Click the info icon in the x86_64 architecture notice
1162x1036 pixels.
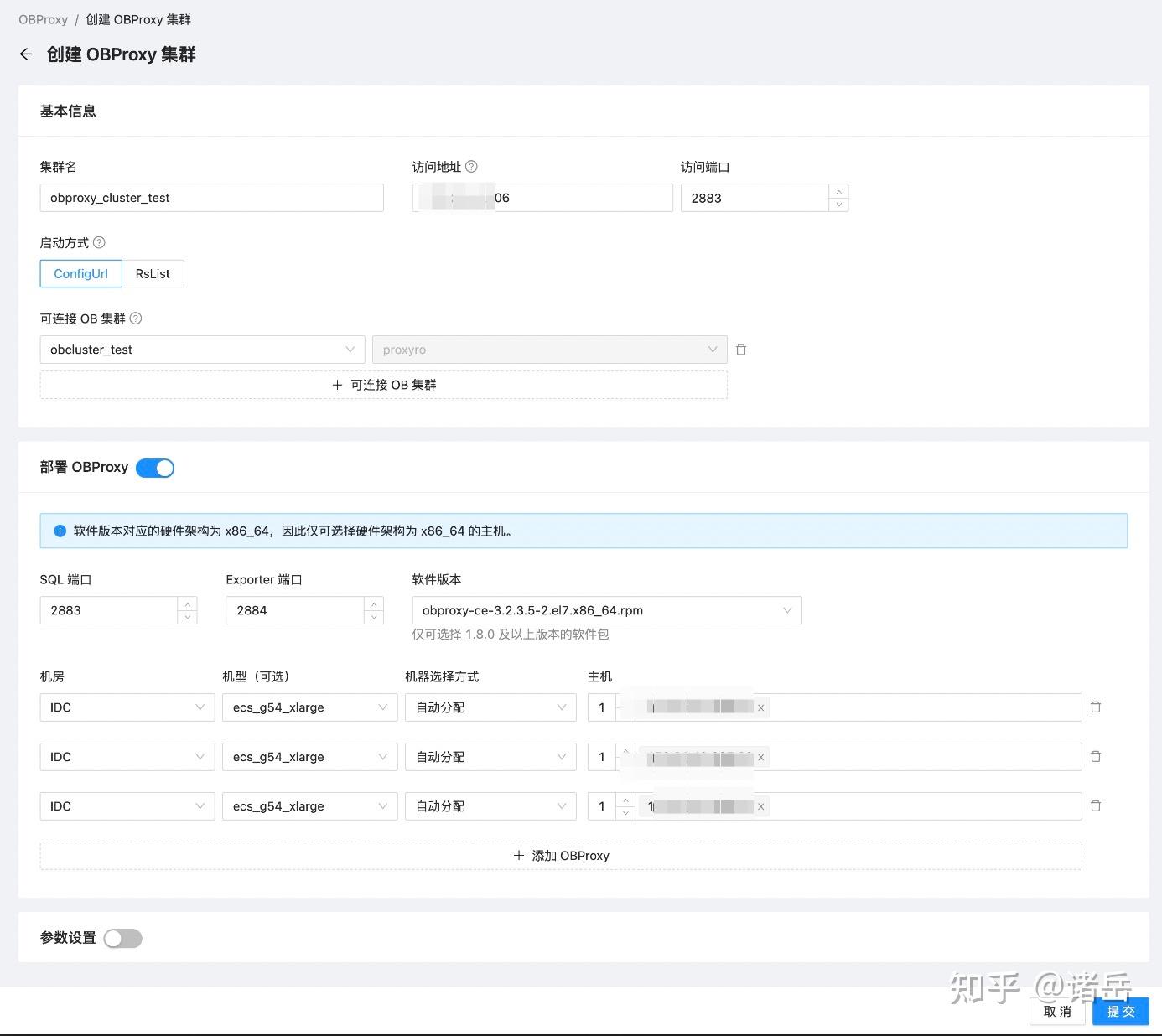click(x=60, y=531)
